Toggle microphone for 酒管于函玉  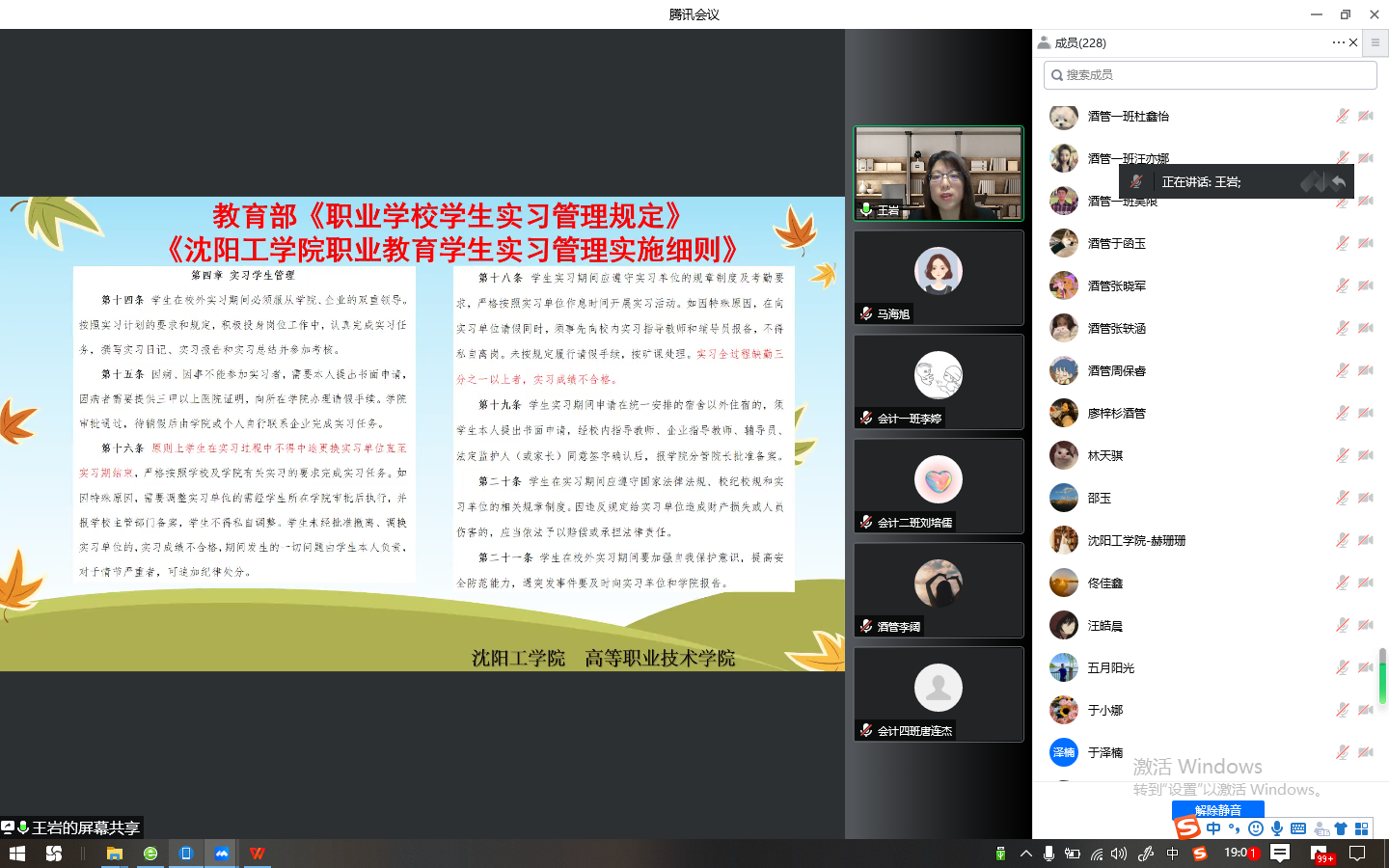1342,243
